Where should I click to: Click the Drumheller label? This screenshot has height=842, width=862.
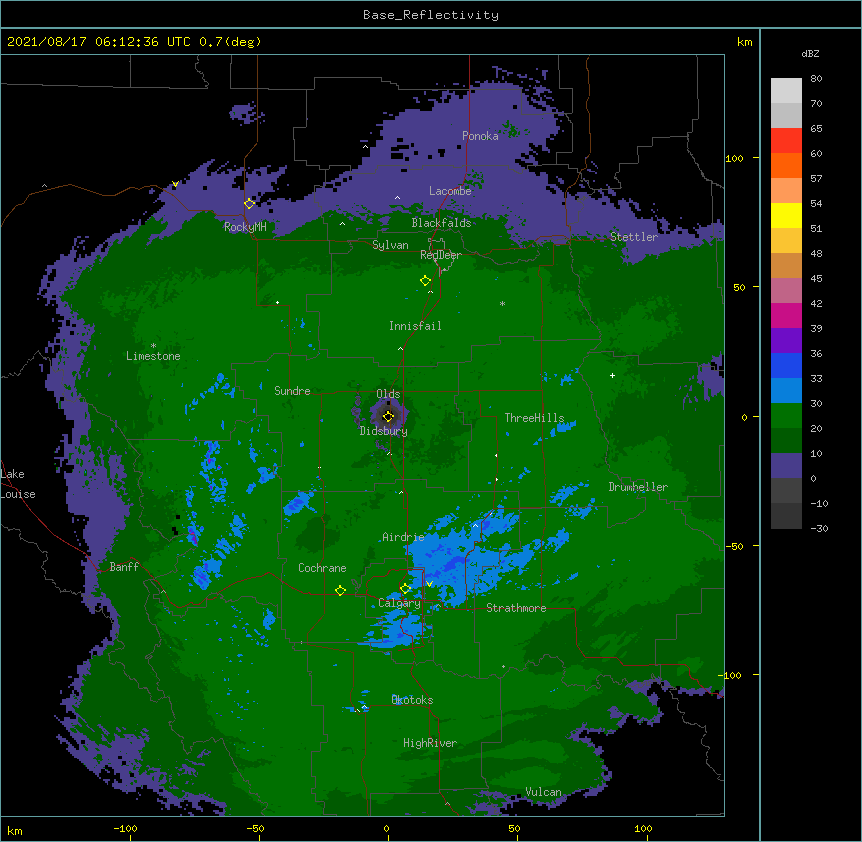tap(638, 487)
